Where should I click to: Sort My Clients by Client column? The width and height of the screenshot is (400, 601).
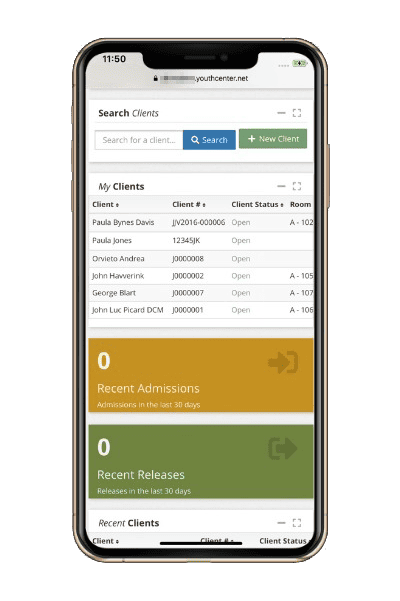106,204
